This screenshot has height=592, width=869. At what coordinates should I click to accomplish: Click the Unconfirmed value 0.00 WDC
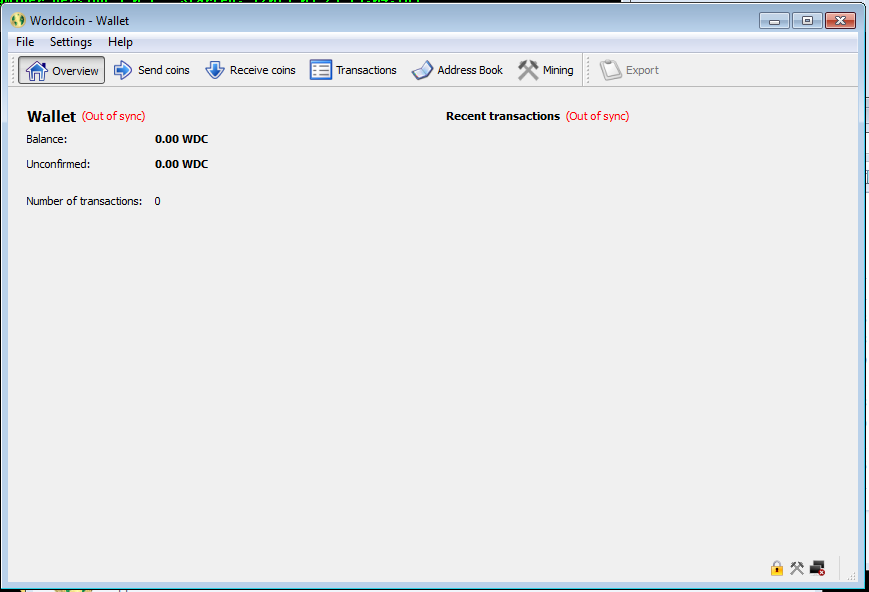[x=181, y=164]
